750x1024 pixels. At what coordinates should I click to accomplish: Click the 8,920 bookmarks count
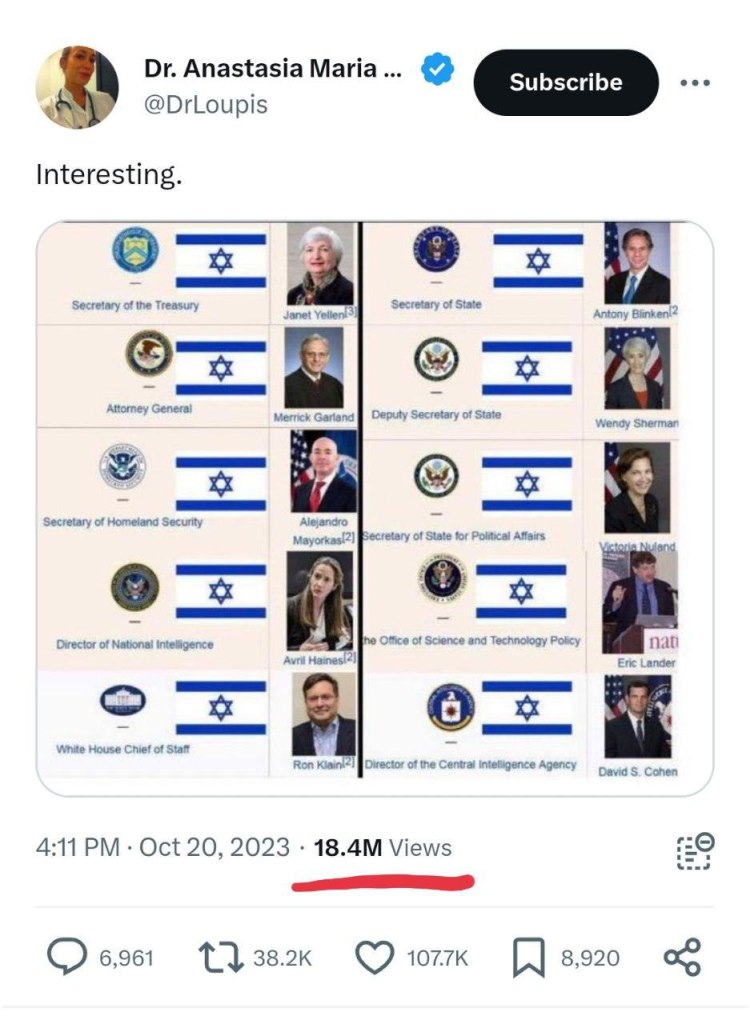click(x=589, y=958)
